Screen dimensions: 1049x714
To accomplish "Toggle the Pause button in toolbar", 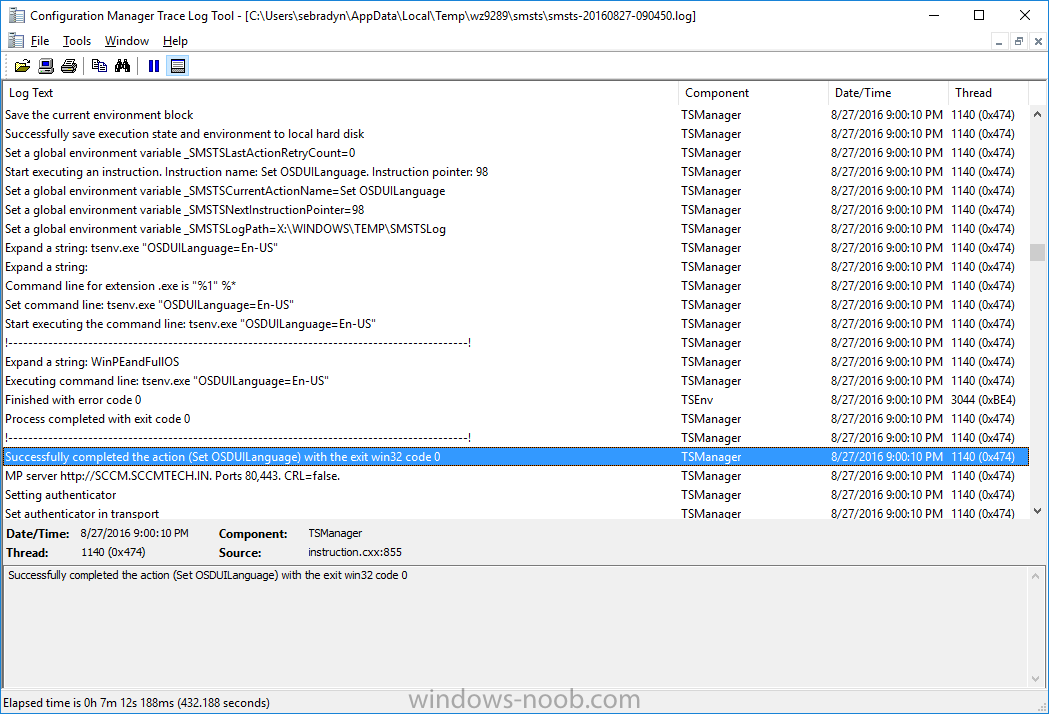I will pyautogui.click(x=154, y=66).
